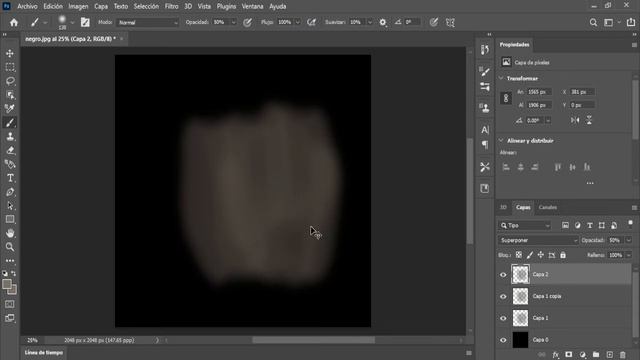This screenshot has height=360, width=640.
Task: Toggle width-height link in Transformar
Action: (506, 98)
